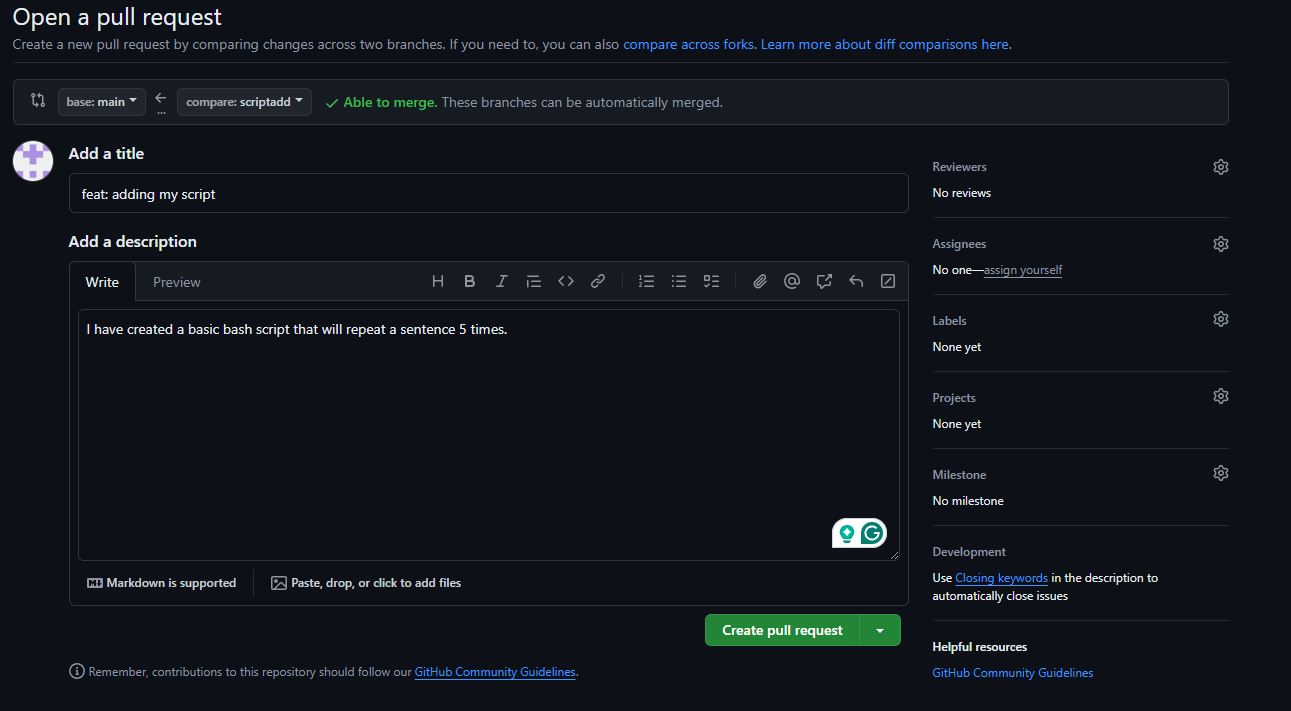Open Reviewers settings gear
Screen dimensions: 1291x711
1220,167
